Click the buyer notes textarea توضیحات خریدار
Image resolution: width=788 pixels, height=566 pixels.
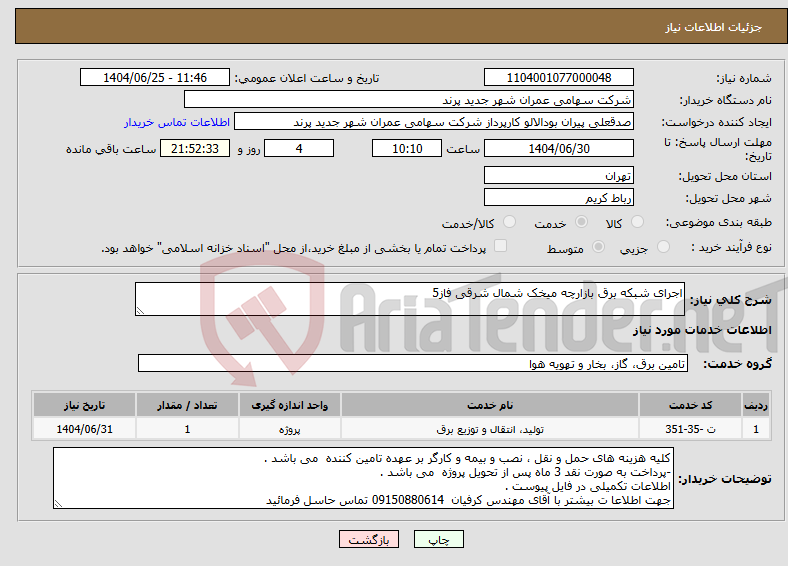coord(363,478)
